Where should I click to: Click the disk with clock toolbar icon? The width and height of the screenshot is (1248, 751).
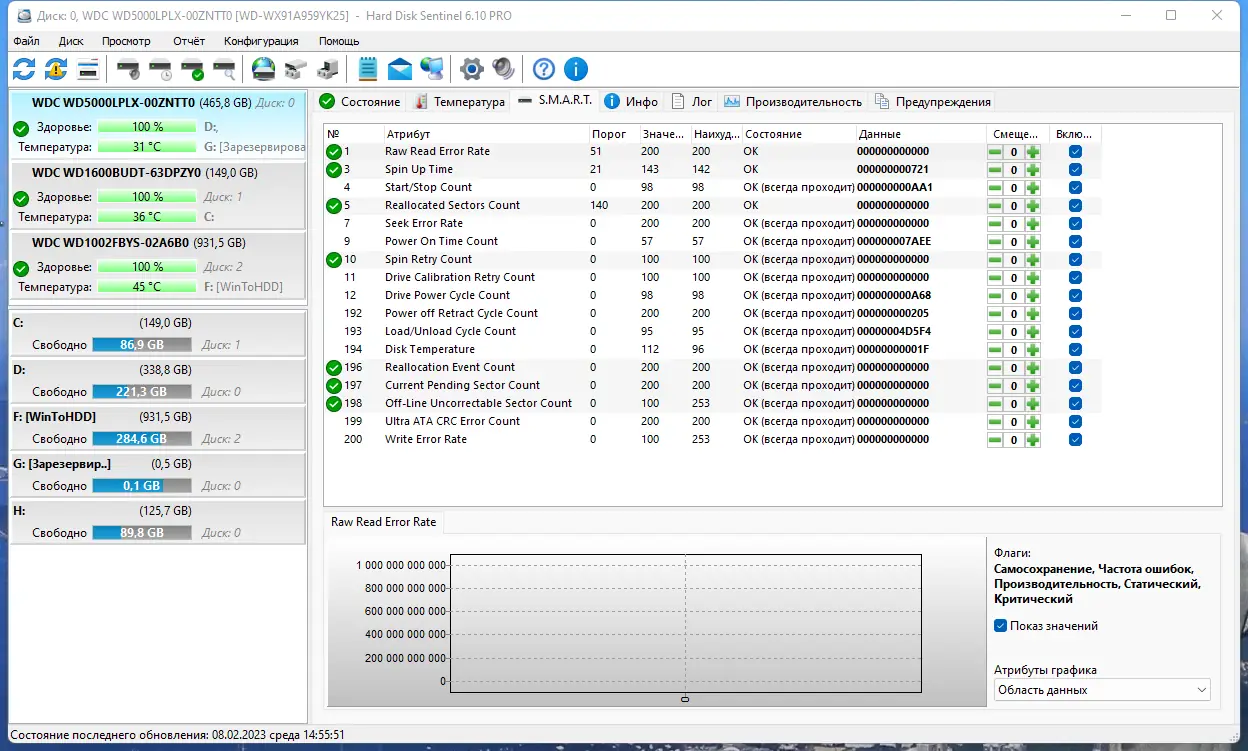click(160, 69)
